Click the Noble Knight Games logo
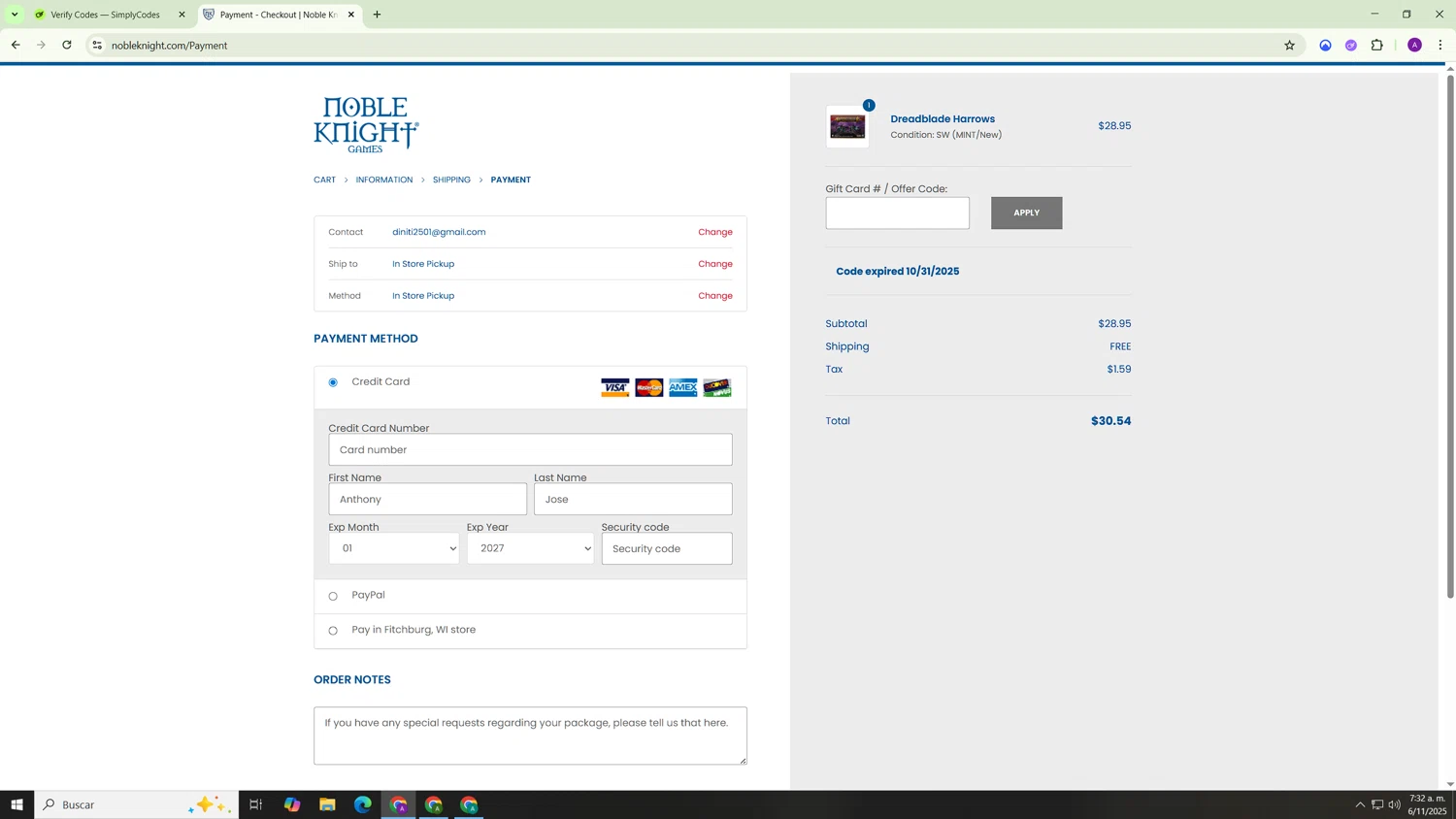The image size is (1456, 819). click(366, 124)
